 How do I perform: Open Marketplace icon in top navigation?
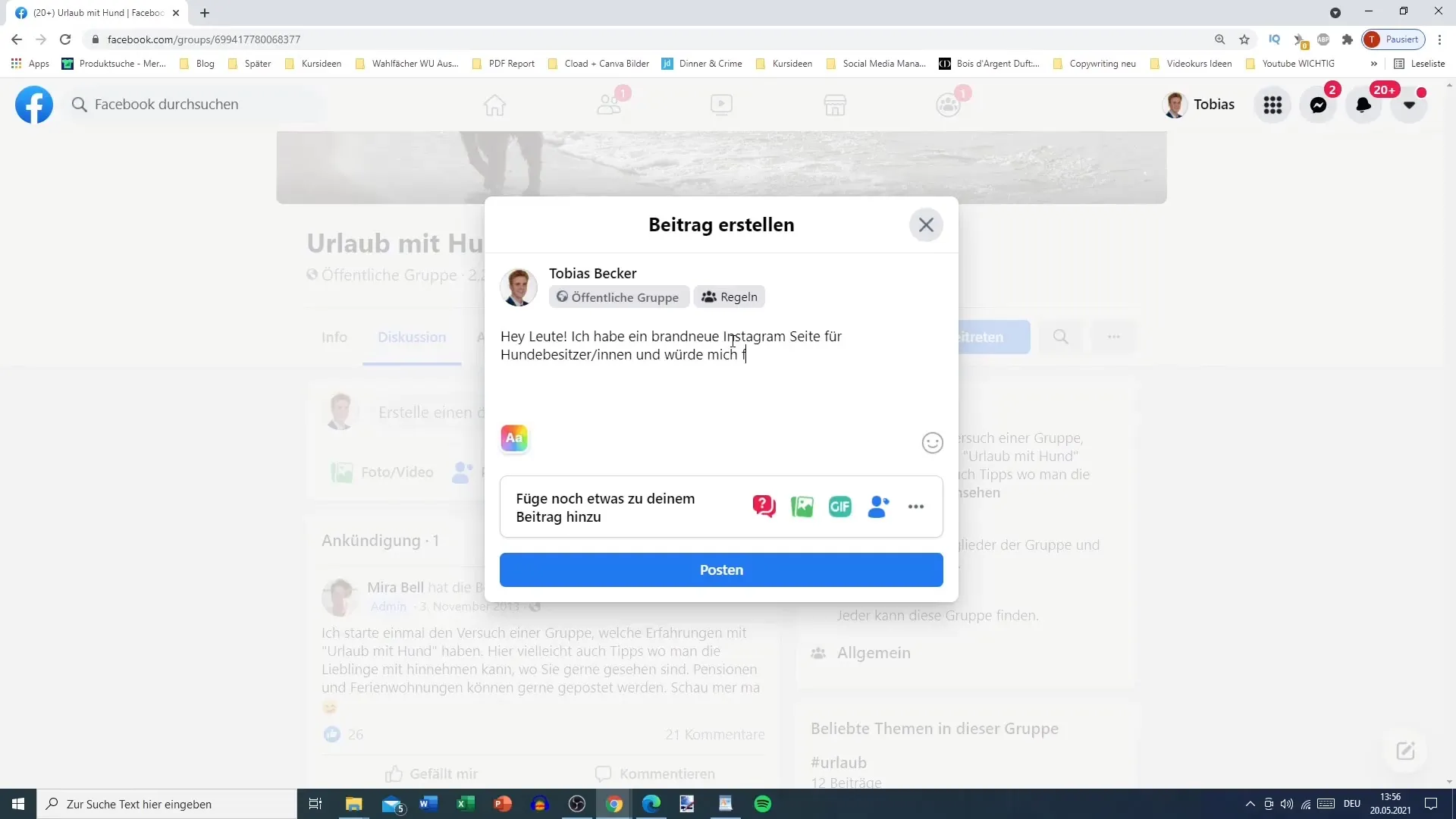tap(835, 105)
